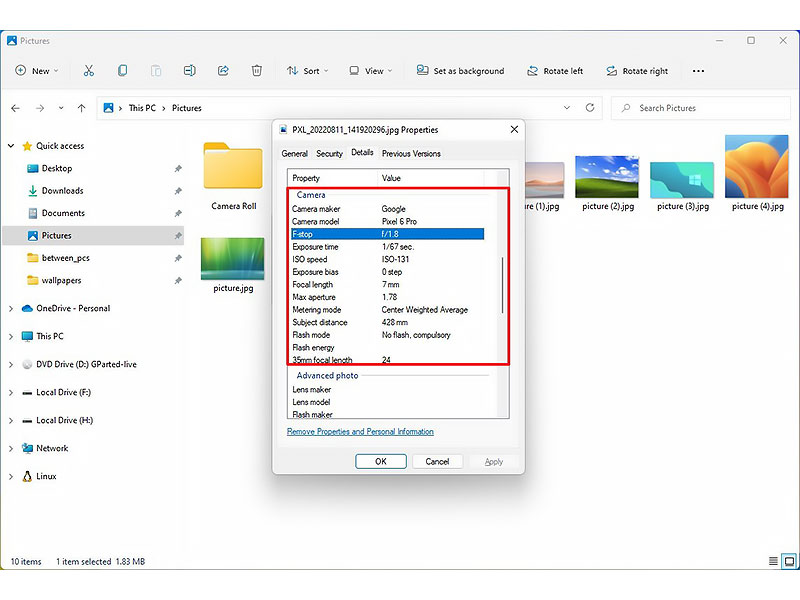800x600 pixels.
Task: Click the Value column header
Action: [431, 178]
